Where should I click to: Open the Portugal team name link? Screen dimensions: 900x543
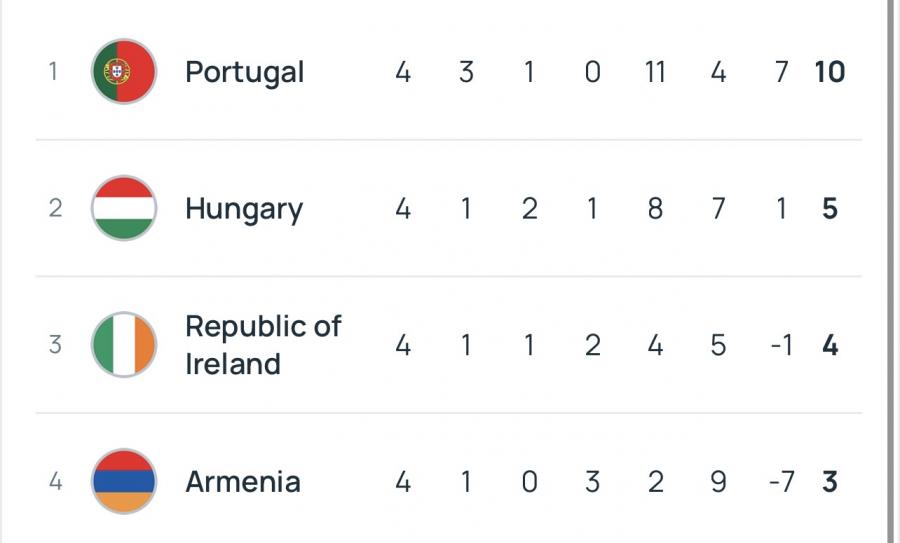tap(244, 72)
